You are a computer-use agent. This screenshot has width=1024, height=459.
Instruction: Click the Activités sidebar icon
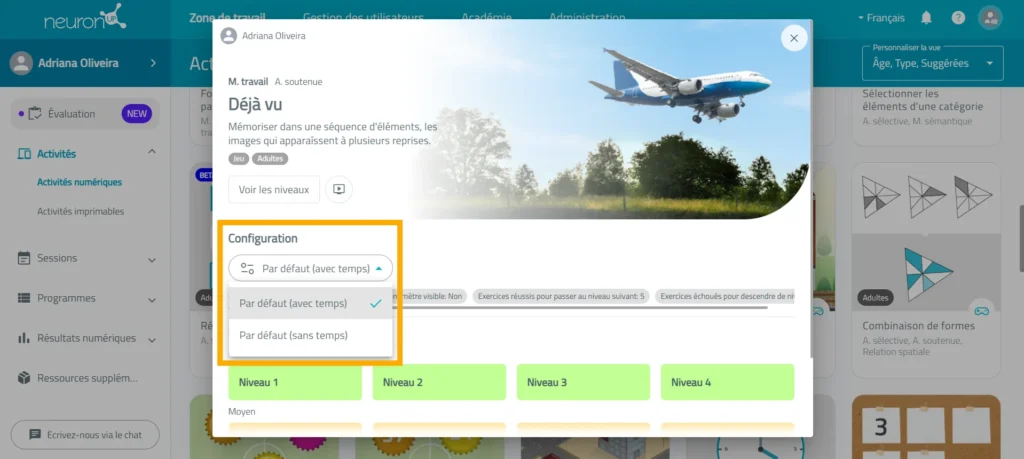point(24,154)
